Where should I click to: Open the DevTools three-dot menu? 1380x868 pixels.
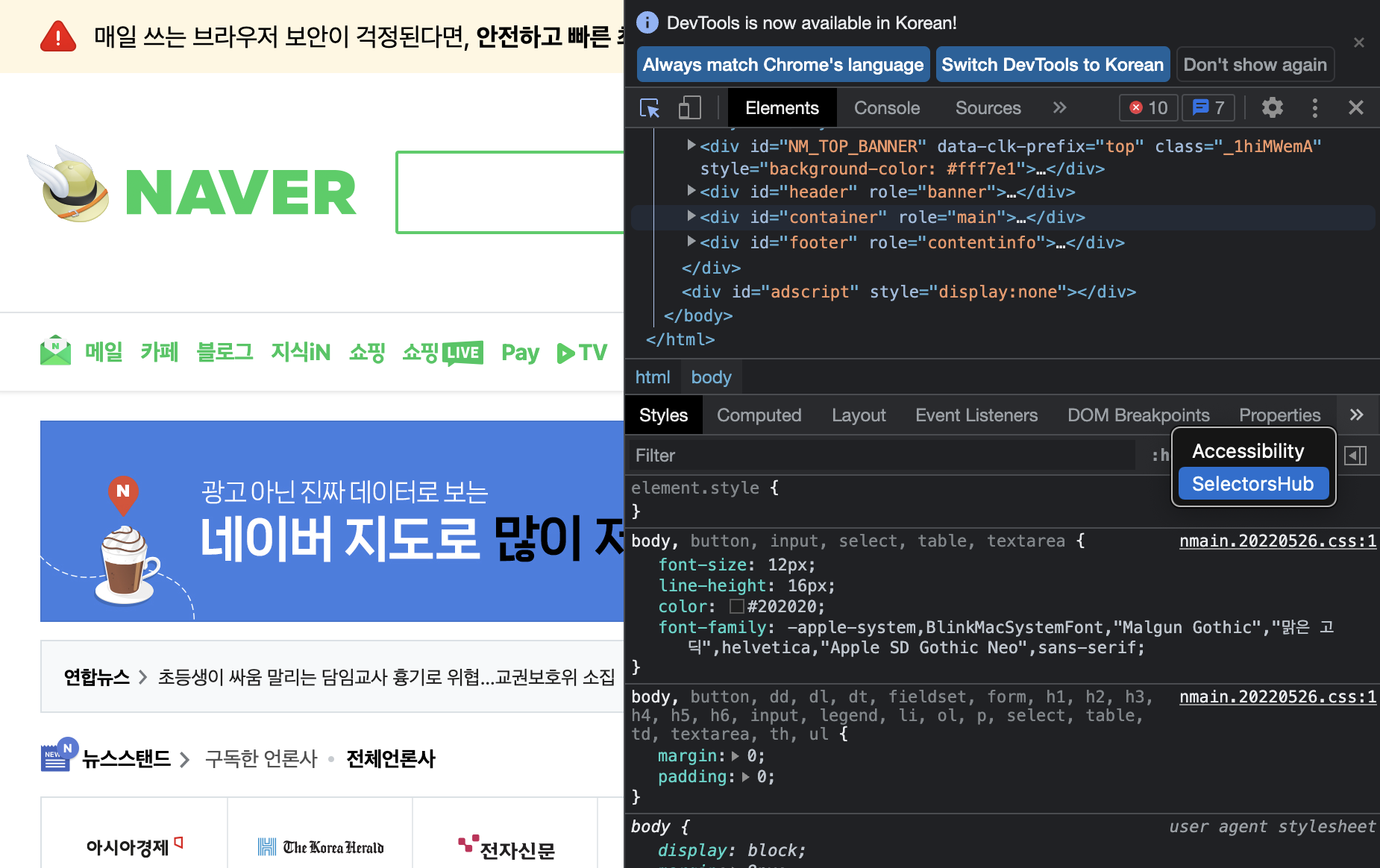pos(1314,108)
